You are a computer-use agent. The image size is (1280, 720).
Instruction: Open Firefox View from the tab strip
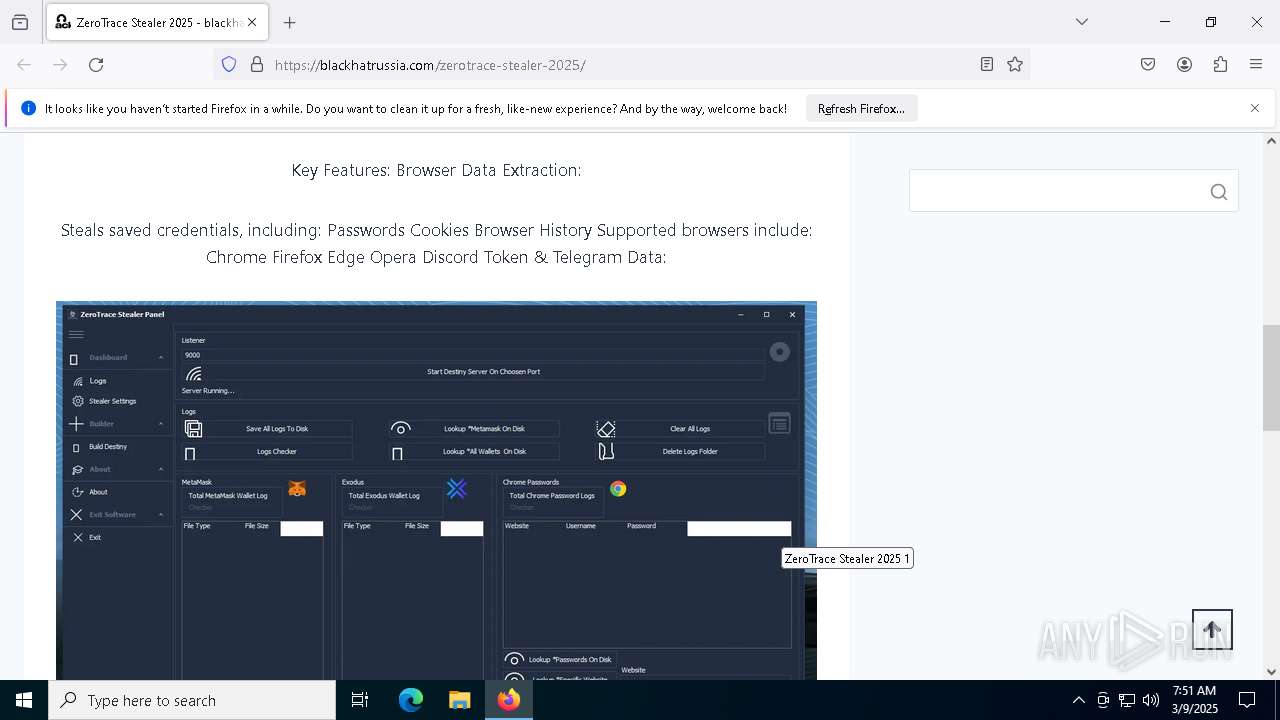click(20, 22)
